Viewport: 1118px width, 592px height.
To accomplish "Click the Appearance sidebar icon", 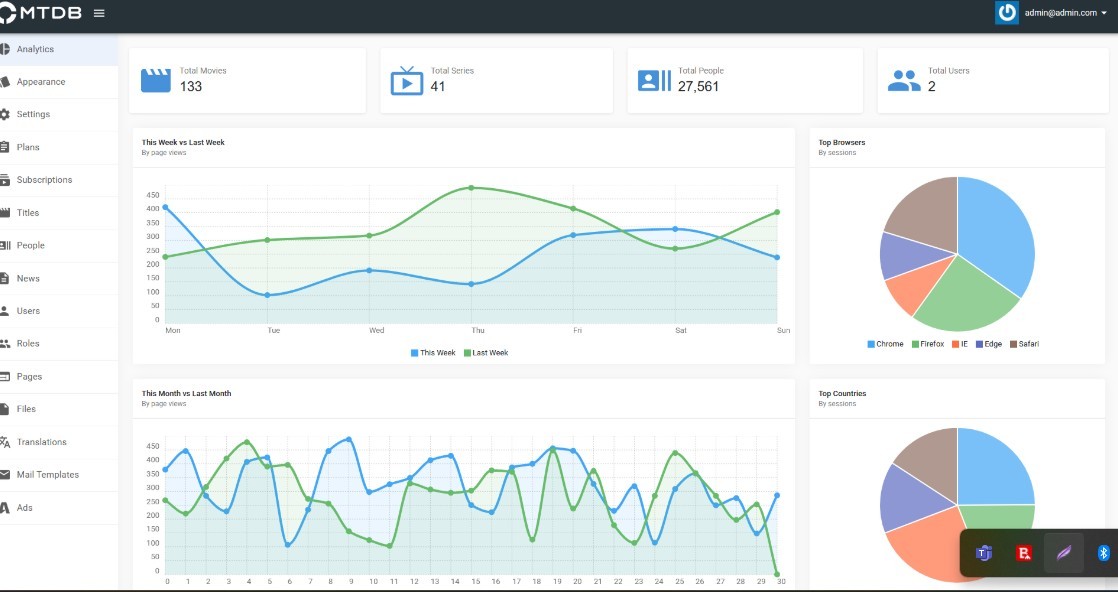I will (4, 82).
